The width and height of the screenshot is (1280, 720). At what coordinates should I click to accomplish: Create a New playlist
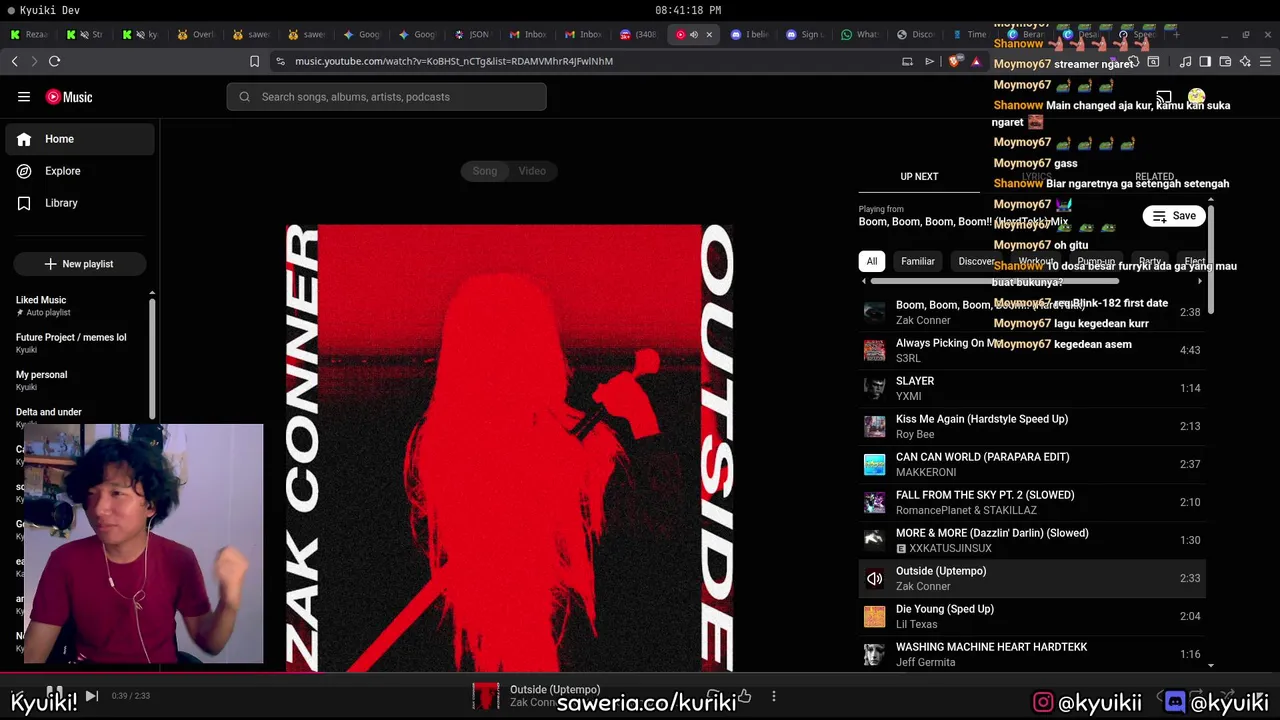[79, 264]
